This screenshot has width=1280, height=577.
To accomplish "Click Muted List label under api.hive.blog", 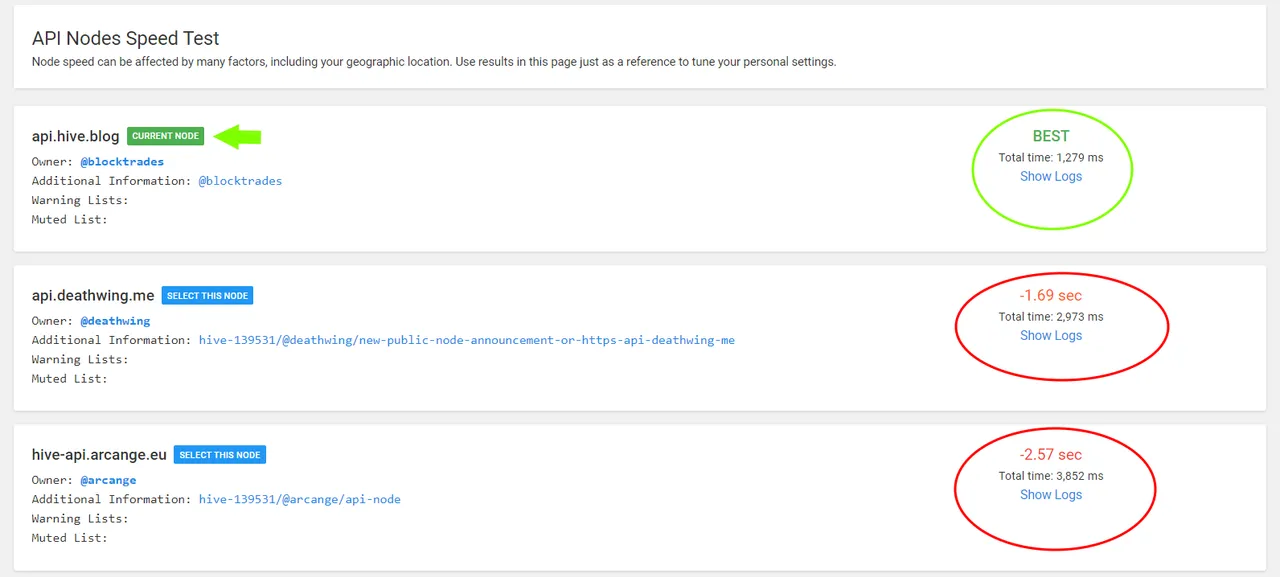I will [x=70, y=219].
